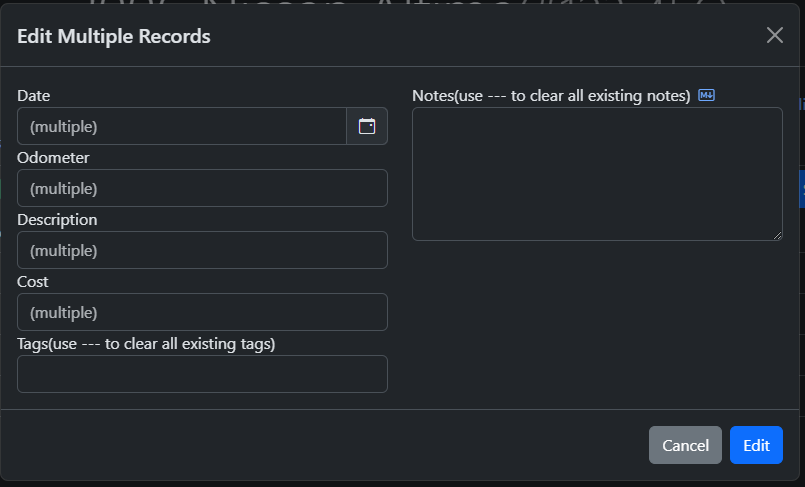The height and width of the screenshot is (487, 805).
Task: Focus the Odometer input field
Action: coord(202,188)
